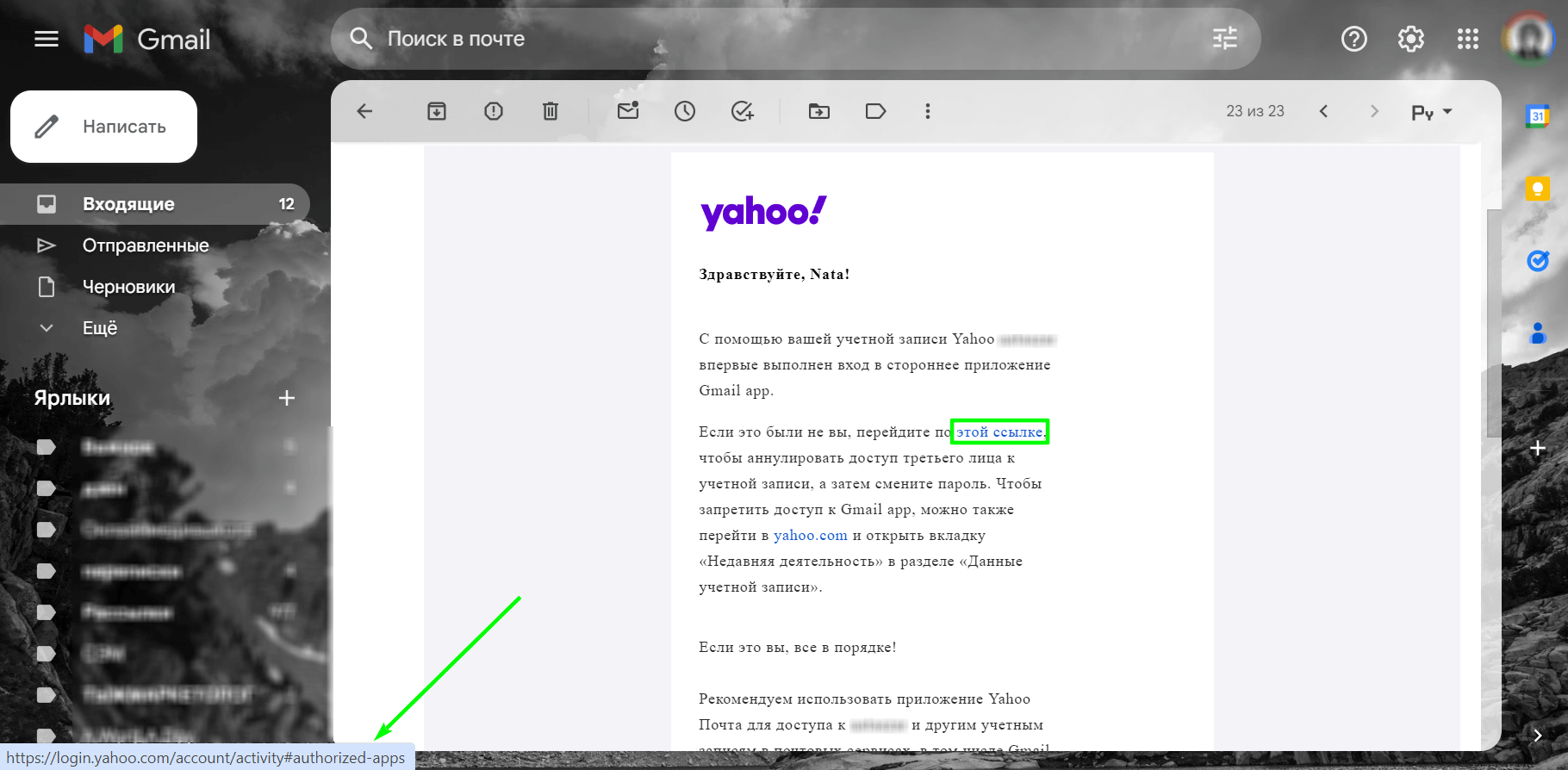Move email to a folder
The width and height of the screenshot is (1568, 770).
coord(819,111)
